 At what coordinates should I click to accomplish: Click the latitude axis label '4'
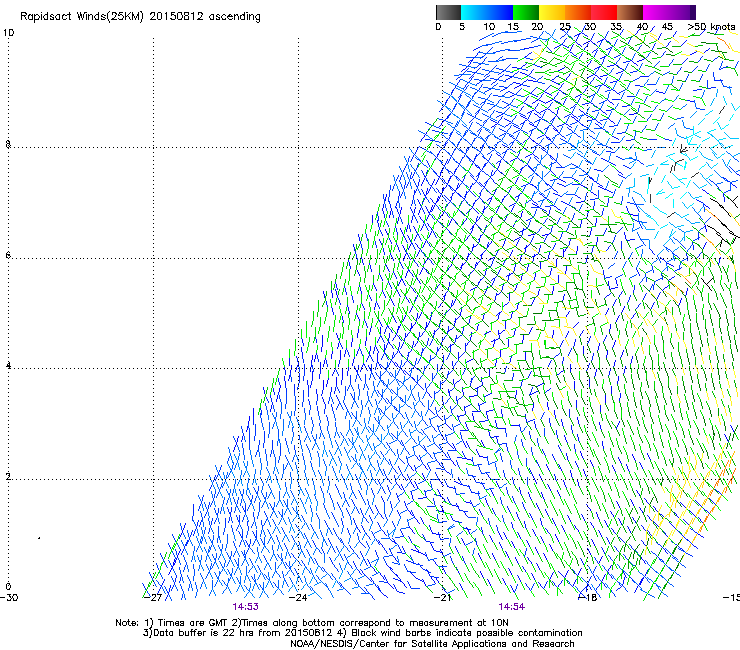(8, 366)
